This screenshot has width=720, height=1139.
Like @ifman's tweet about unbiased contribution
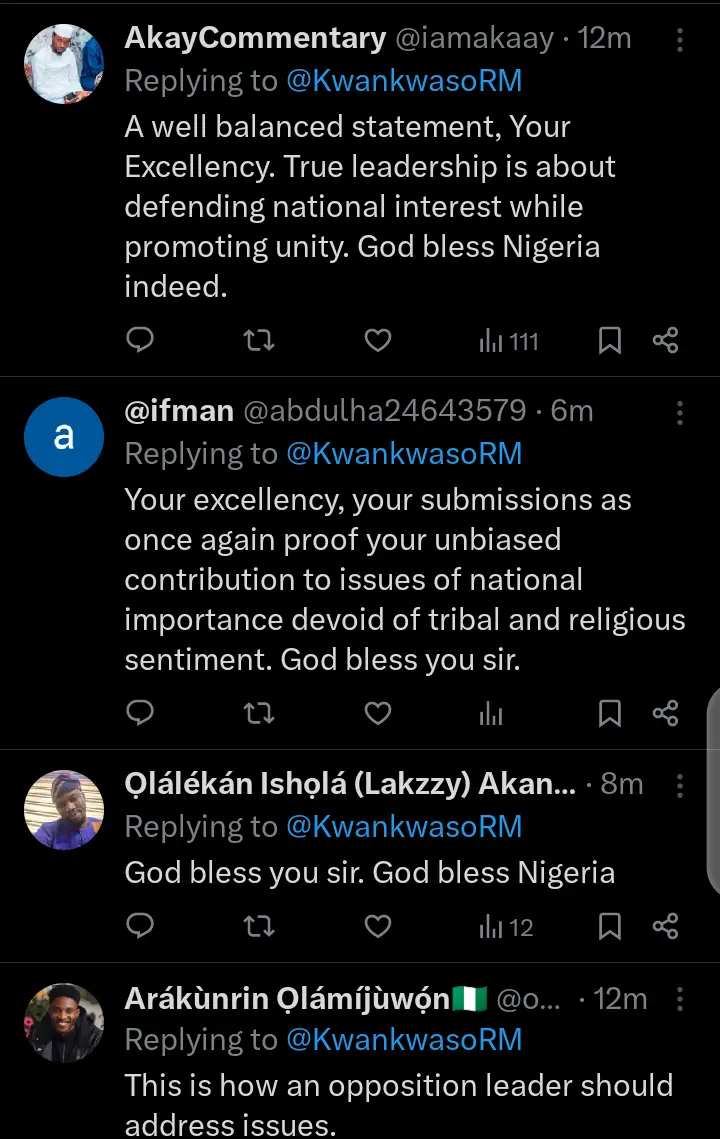[x=377, y=713]
